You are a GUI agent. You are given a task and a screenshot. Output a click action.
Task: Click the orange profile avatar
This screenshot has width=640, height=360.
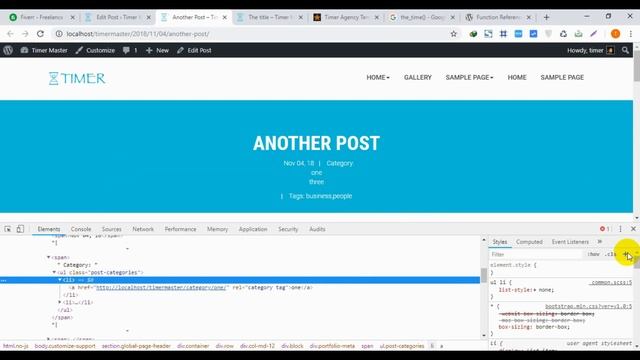pos(616,34)
